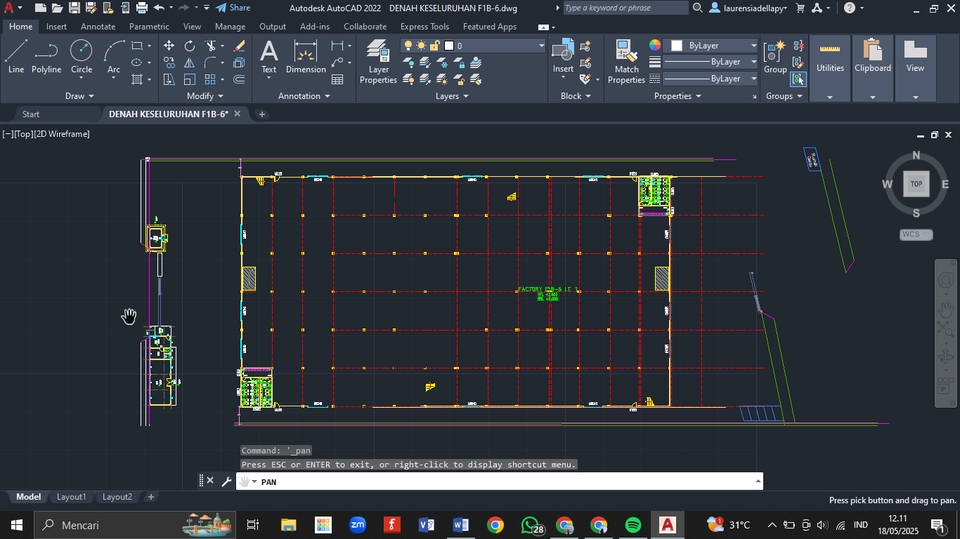This screenshot has width=960, height=539.
Task: Toggle WCS coordinate system indicator
Action: point(916,235)
